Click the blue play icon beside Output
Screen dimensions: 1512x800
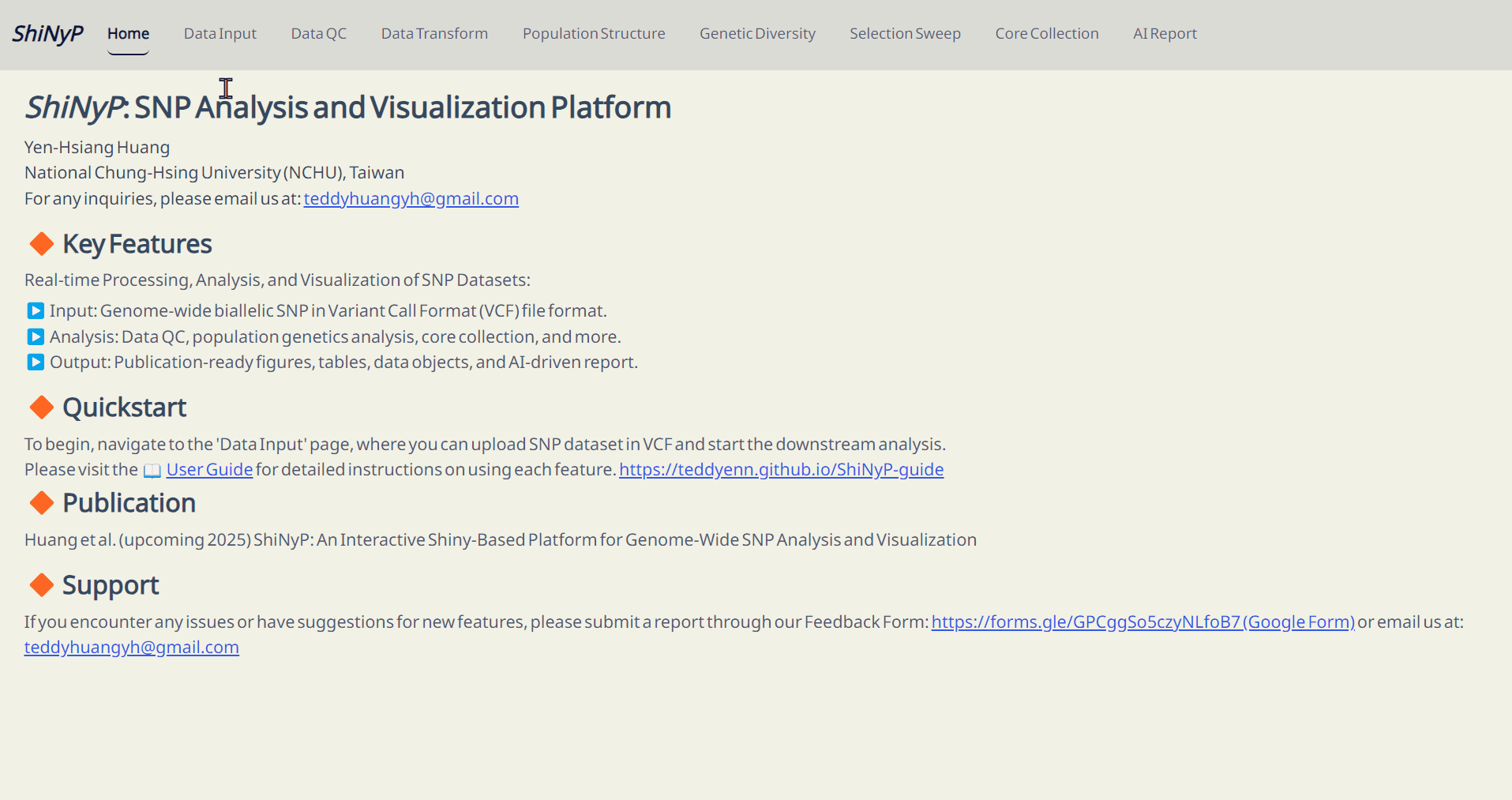pyautogui.click(x=36, y=362)
